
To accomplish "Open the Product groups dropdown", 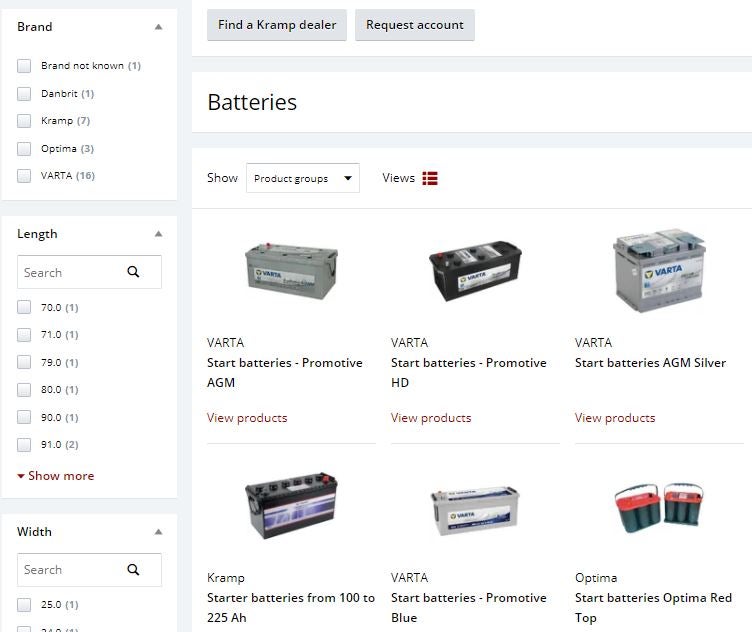I will coord(303,178).
